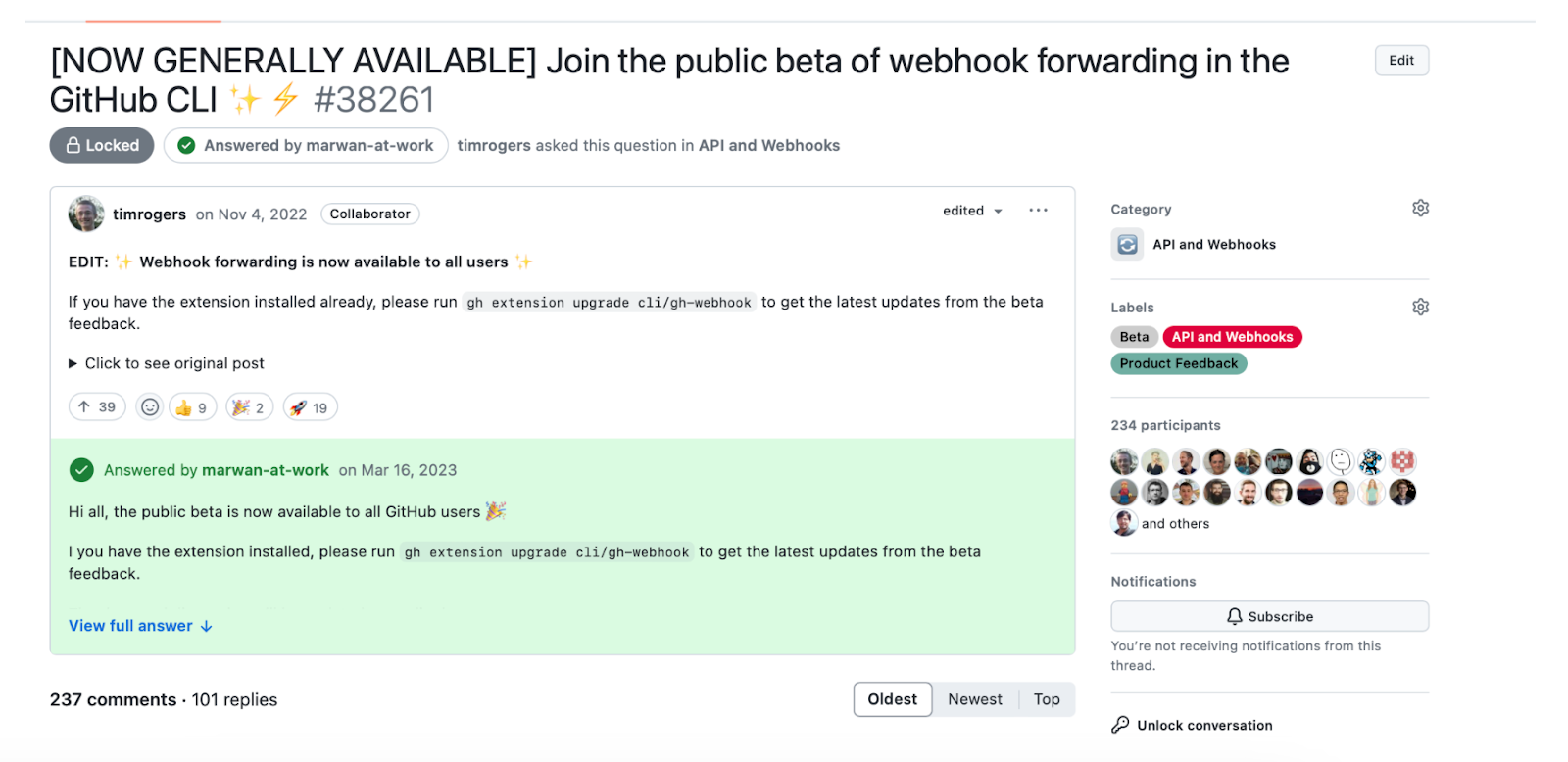Click the green answered checkmark icon

coord(82,470)
